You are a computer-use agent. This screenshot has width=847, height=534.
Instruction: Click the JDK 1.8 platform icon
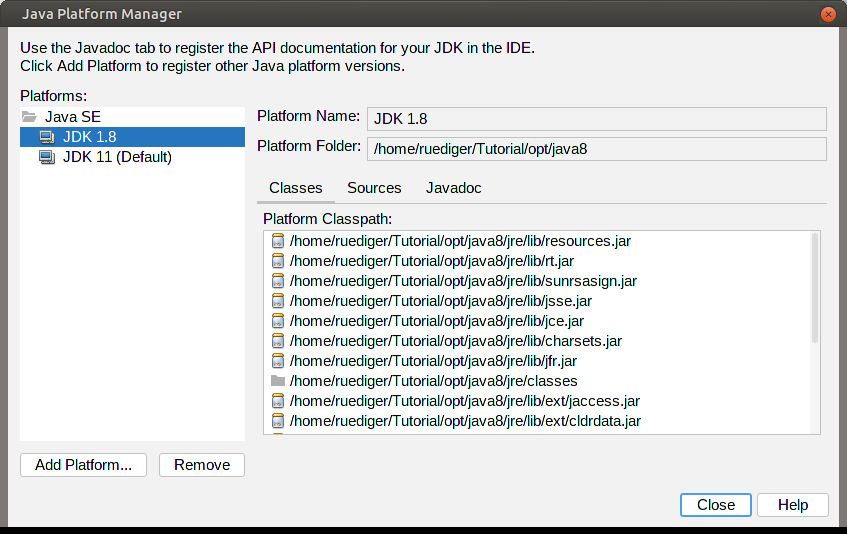coord(47,137)
